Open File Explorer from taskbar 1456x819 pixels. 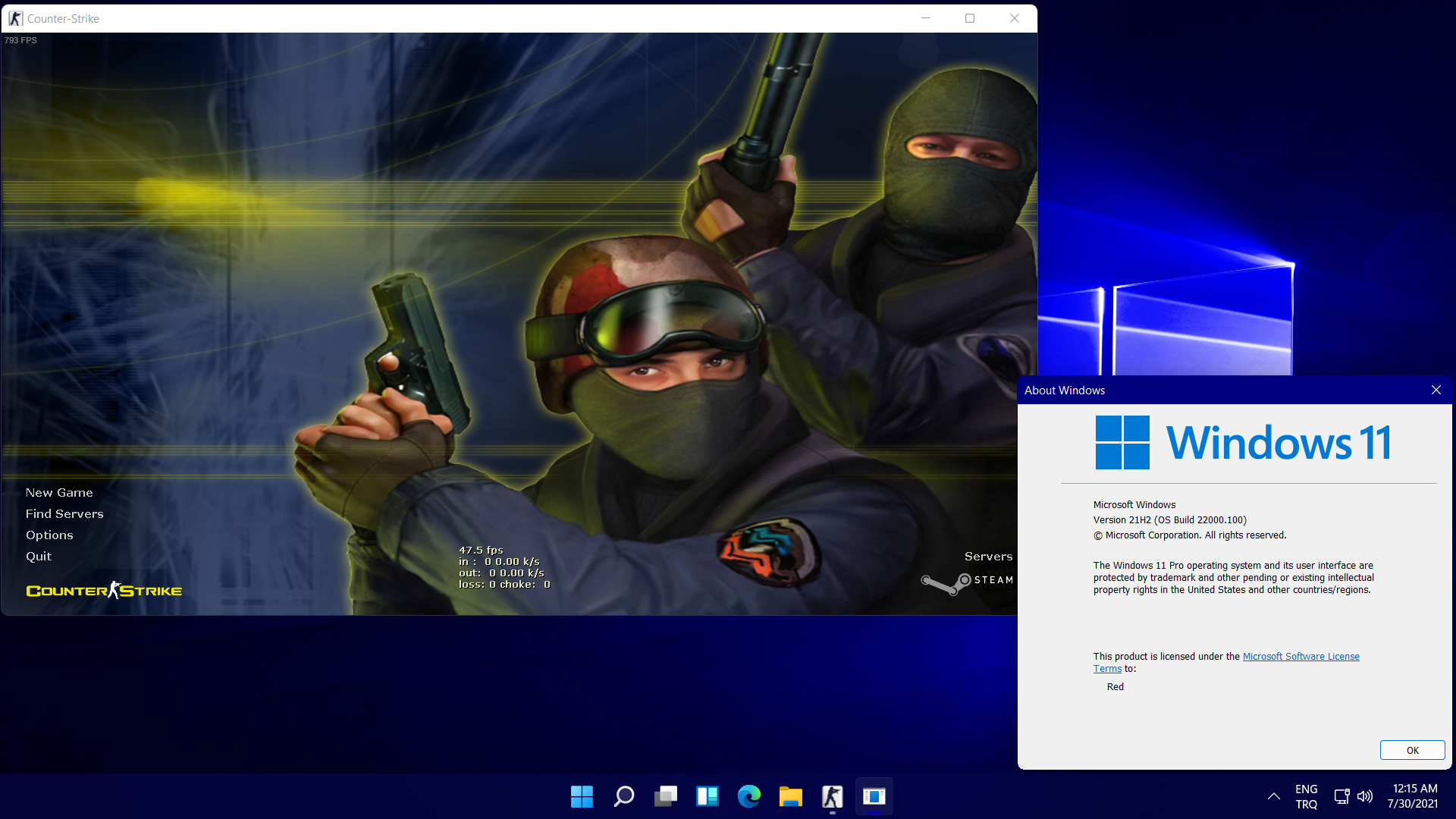point(790,796)
